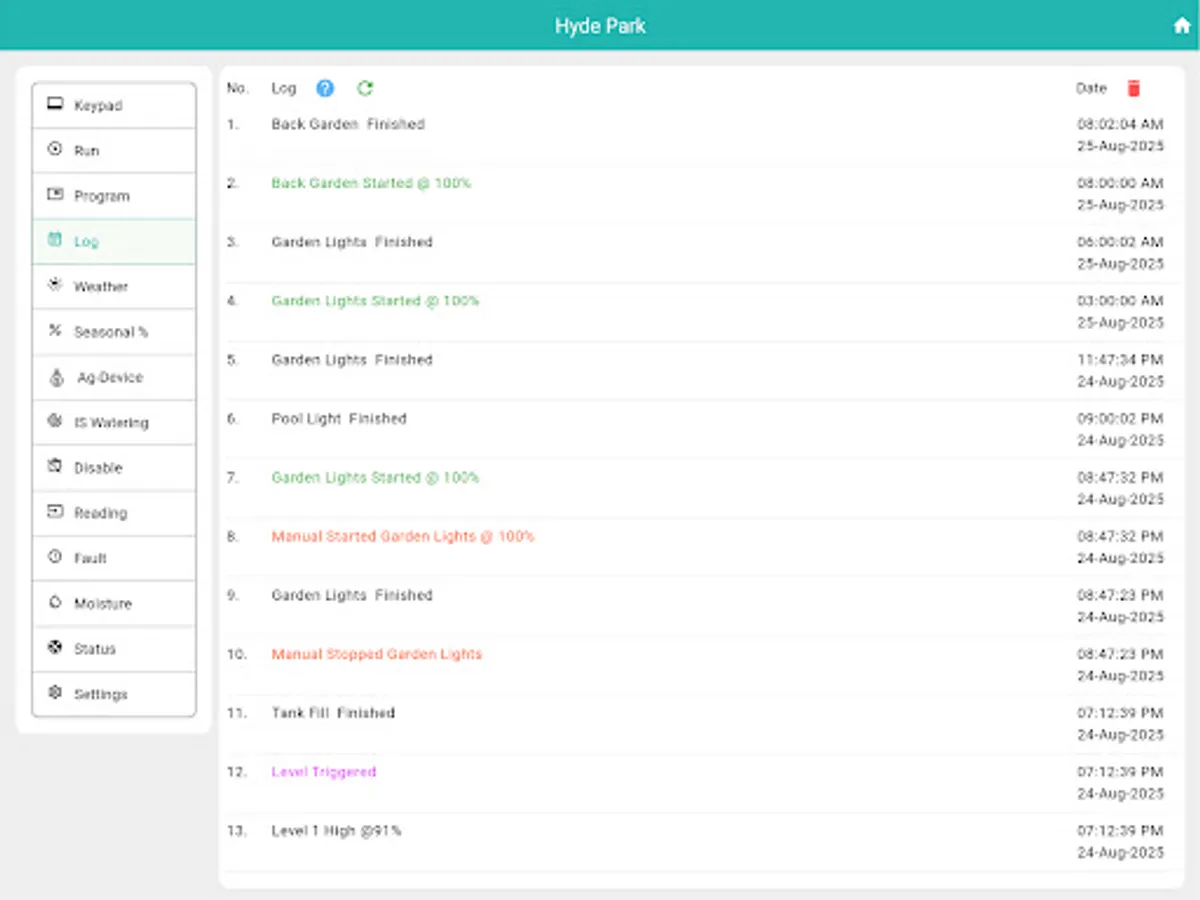Image resolution: width=1200 pixels, height=900 pixels.
Task: Select the Weather icon in the sidebar
Action: click(x=55, y=286)
